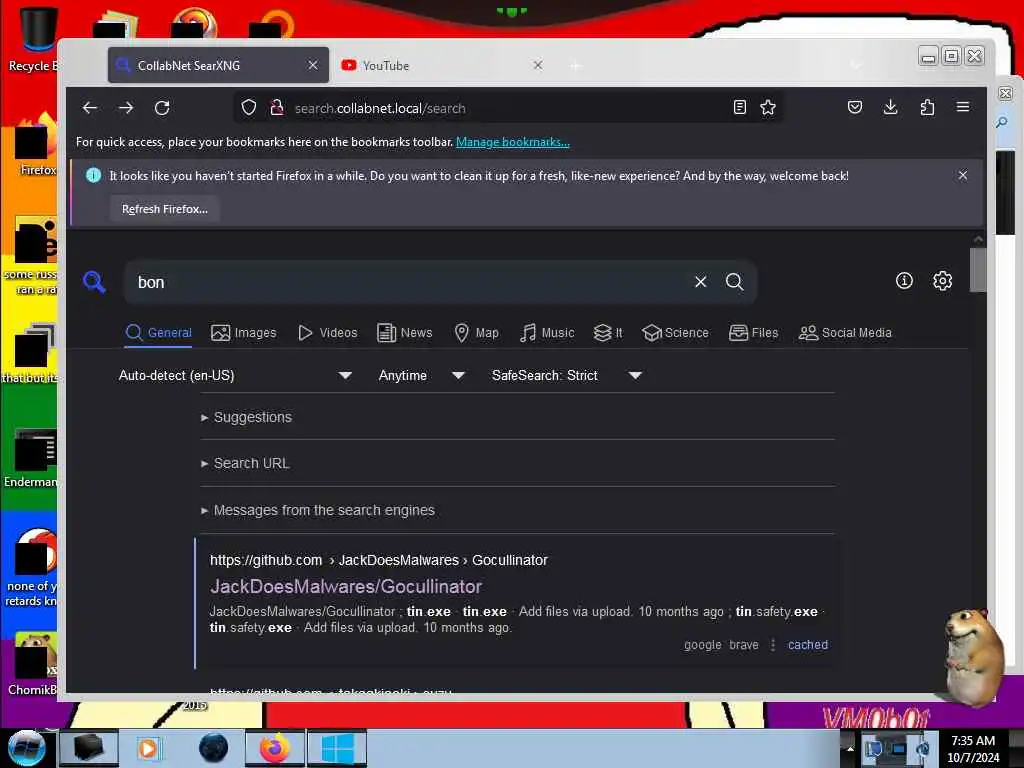Toggle reader view icon in address bar
The image size is (1024, 768).
tap(739, 108)
